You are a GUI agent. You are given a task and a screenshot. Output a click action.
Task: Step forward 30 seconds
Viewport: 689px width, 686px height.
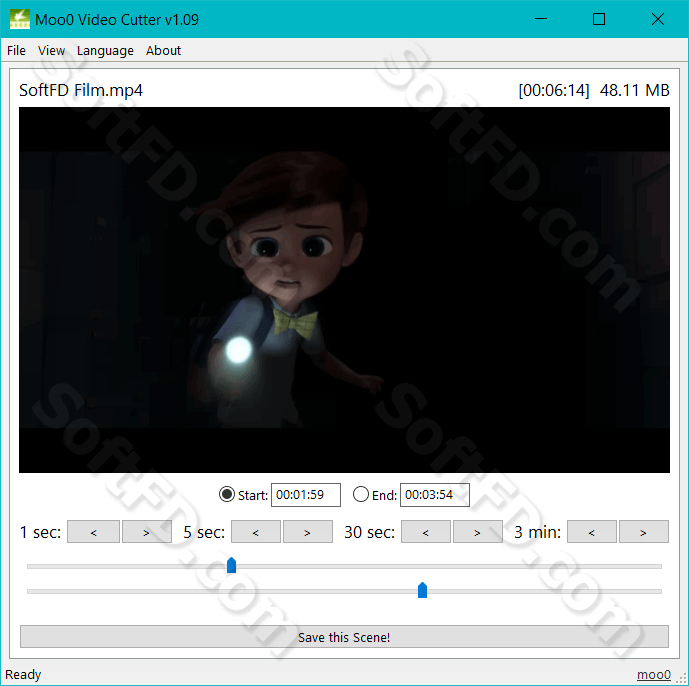point(478,532)
